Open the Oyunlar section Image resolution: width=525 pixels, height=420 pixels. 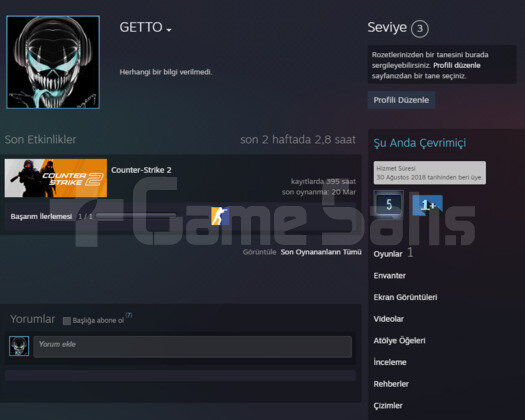click(388, 254)
